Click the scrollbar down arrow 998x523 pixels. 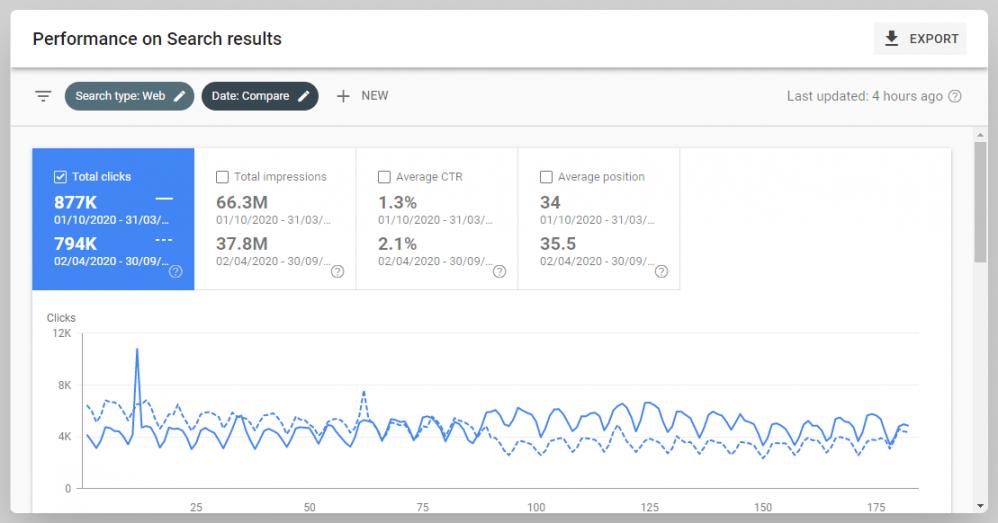[980, 506]
